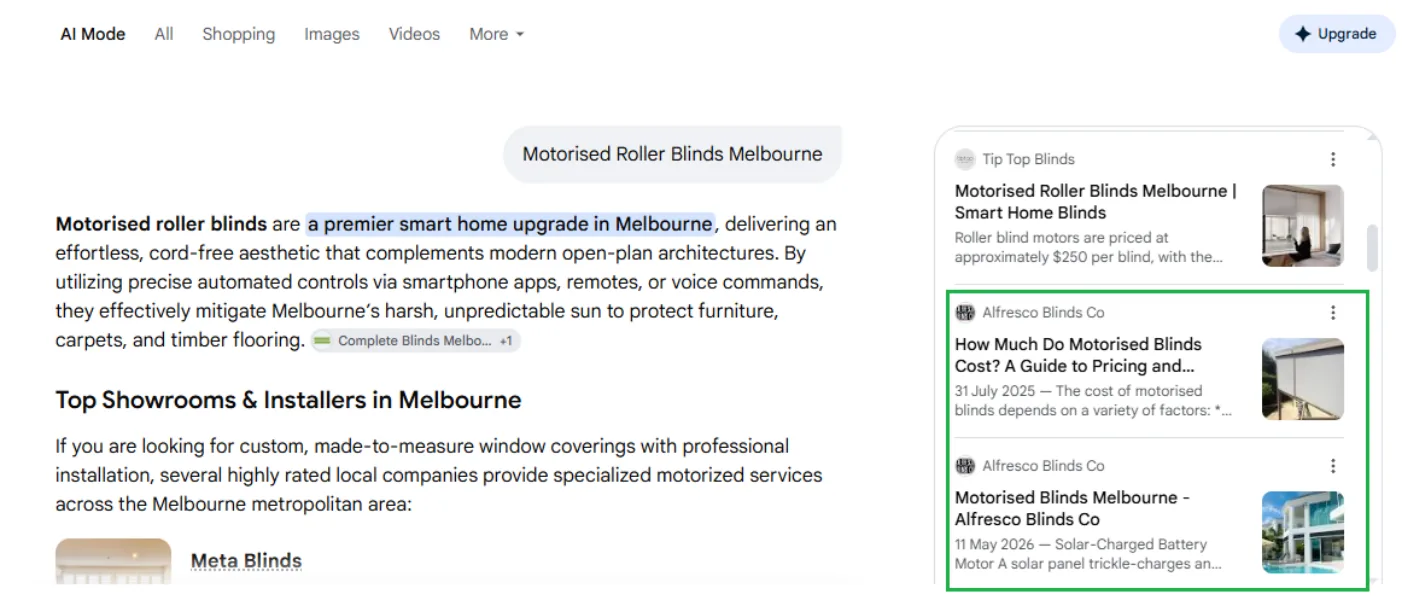
Task: Open the Meta Blinds link
Action: pos(246,561)
